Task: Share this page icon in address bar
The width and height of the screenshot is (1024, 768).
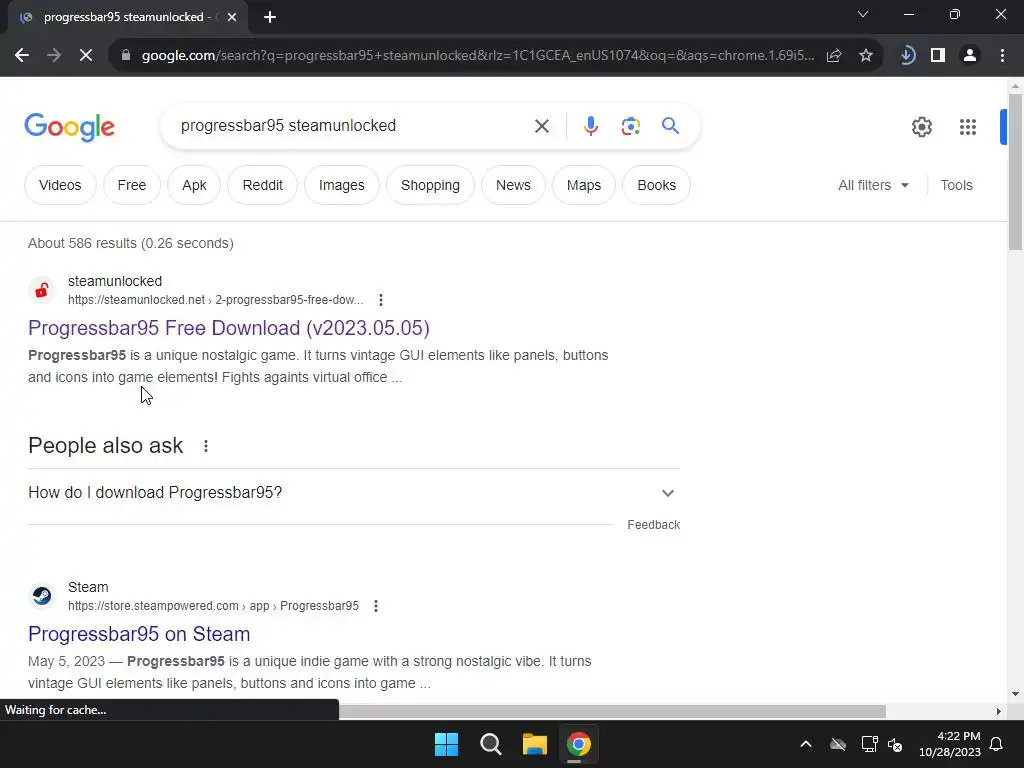Action: point(834,56)
